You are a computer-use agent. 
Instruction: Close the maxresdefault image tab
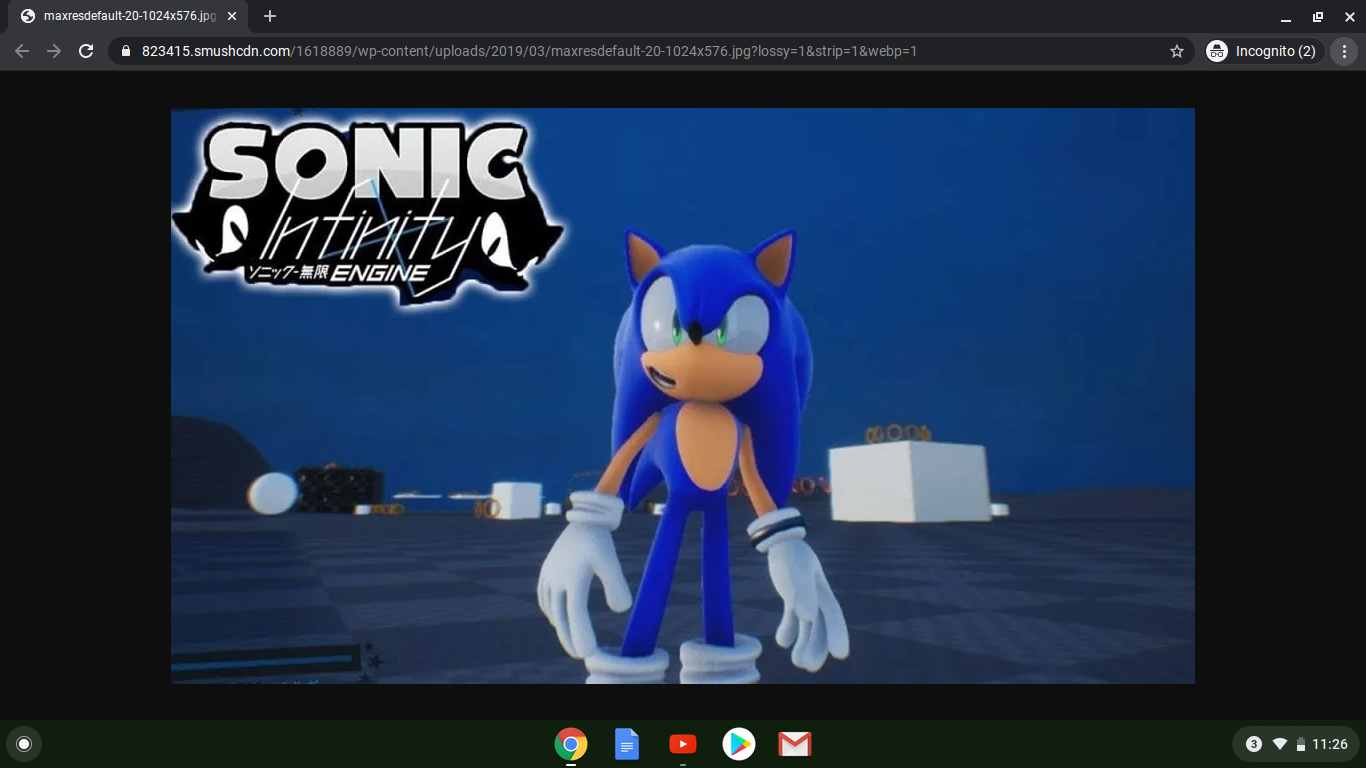(232, 16)
